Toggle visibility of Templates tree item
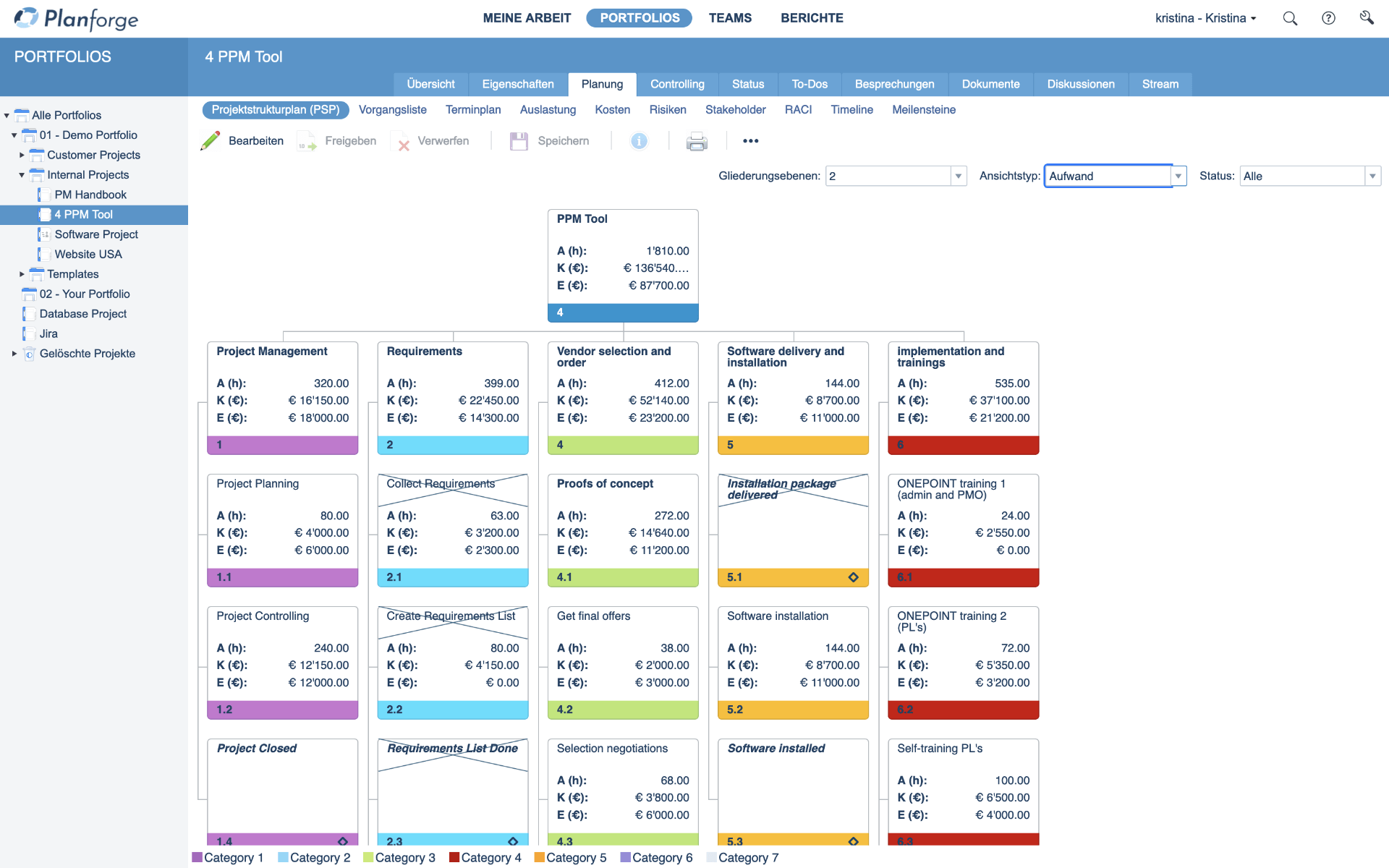The image size is (1389, 868). coord(22,273)
